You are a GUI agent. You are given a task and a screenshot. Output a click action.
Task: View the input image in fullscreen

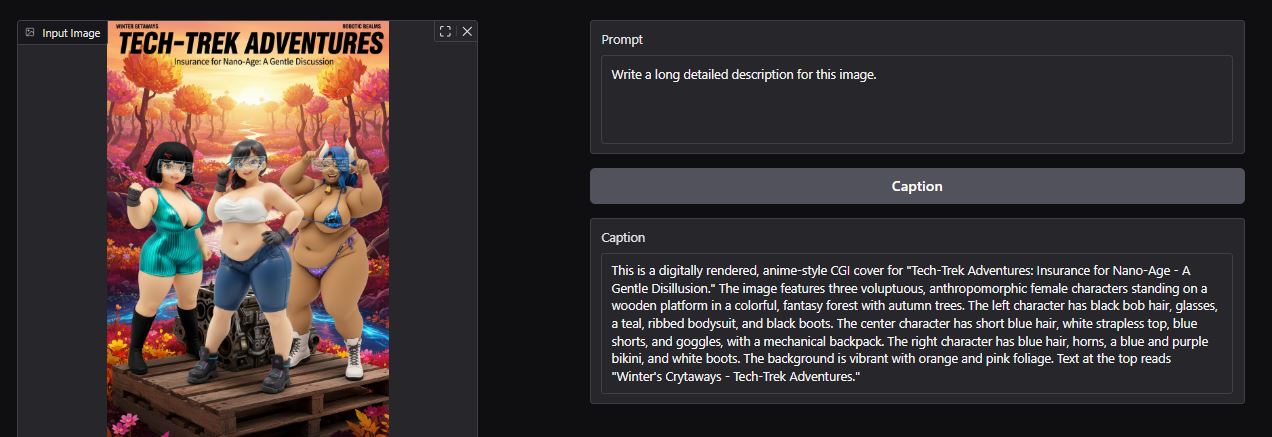pyautogui.click(x=446, y=31)
